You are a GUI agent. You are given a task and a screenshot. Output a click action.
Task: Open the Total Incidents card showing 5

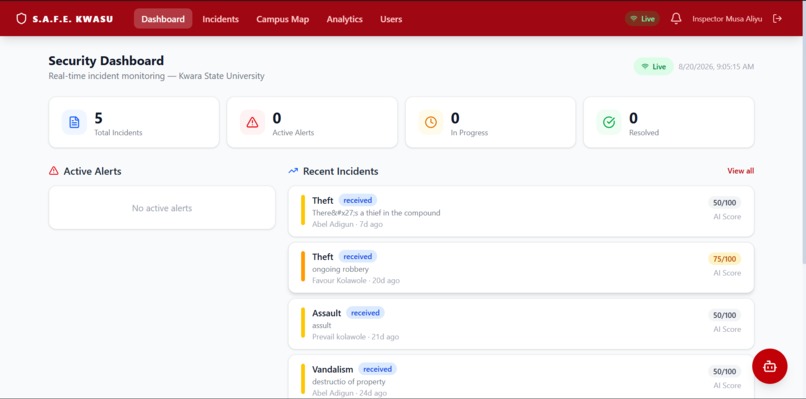(x=134, y=122)
